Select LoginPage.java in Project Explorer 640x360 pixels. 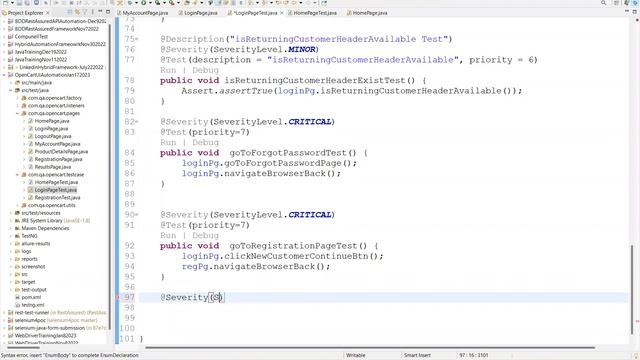pos(51,129)
